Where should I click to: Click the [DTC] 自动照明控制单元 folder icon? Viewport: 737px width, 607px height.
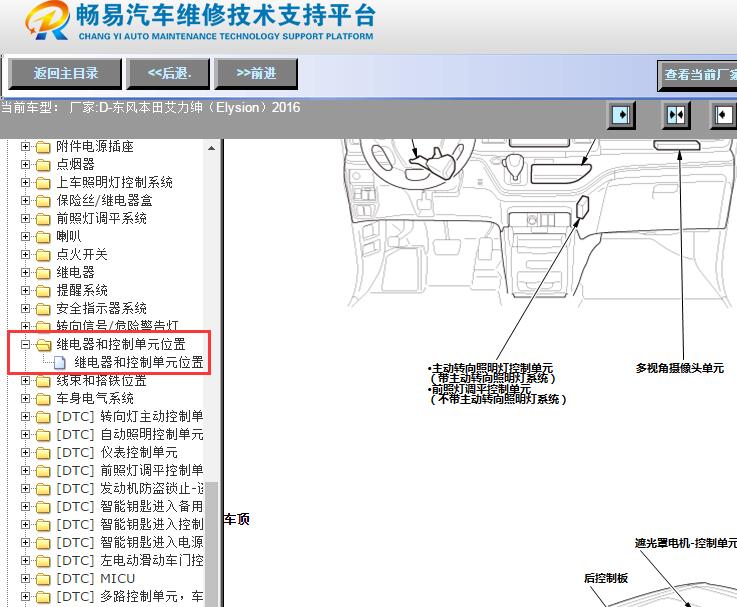pyautogui.click(x=43, y=435)
